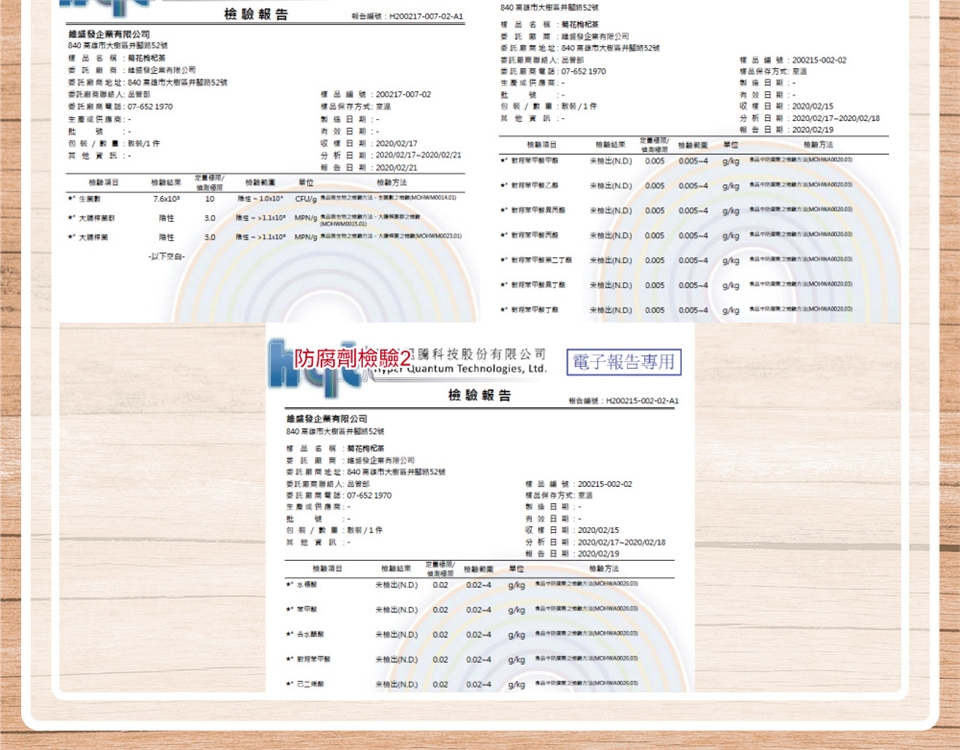Click 0.02 limit in 去水醋酸 row
The image size is (960, 750).
click(440, 635)
